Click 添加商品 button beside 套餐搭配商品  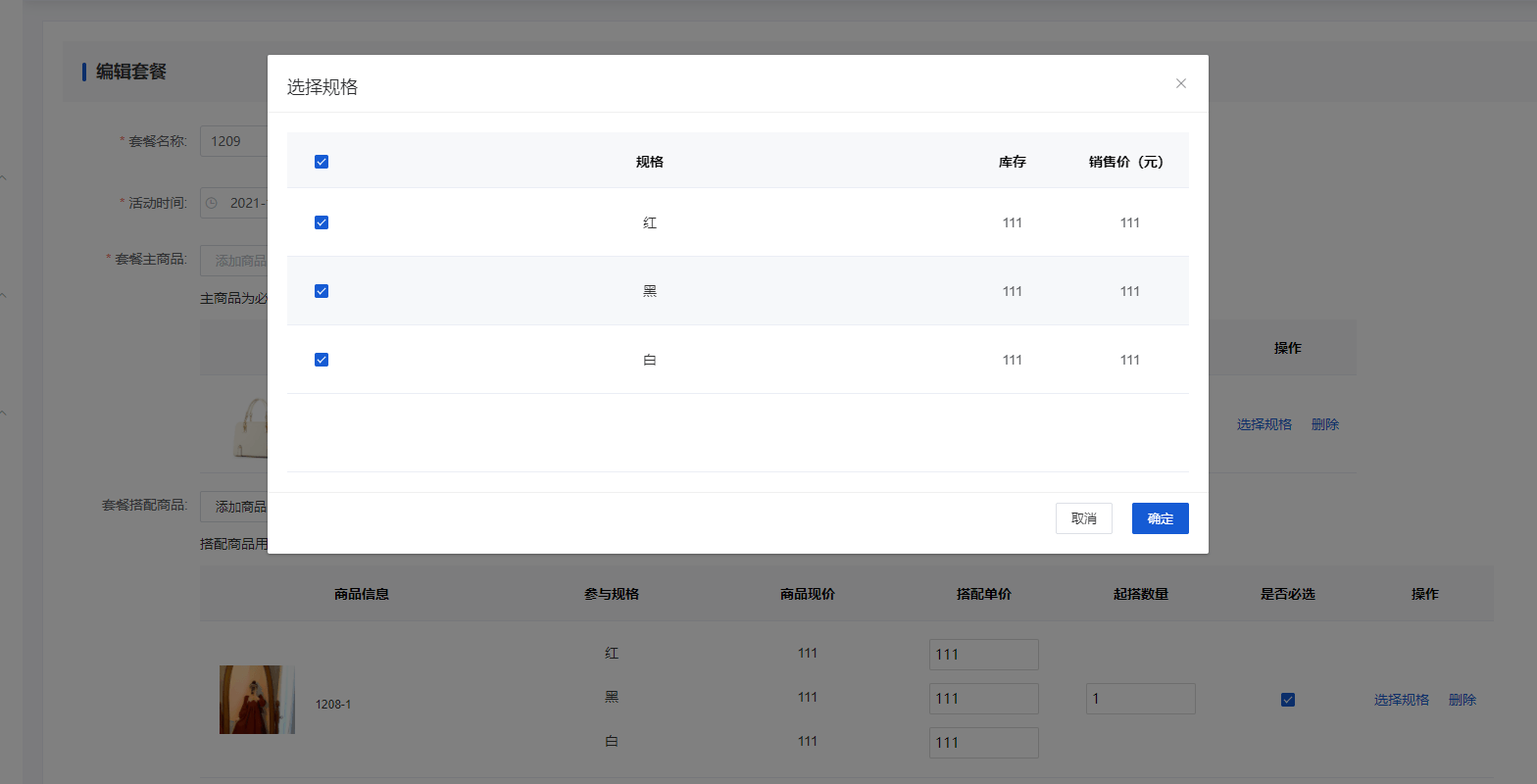pos(234,507)
